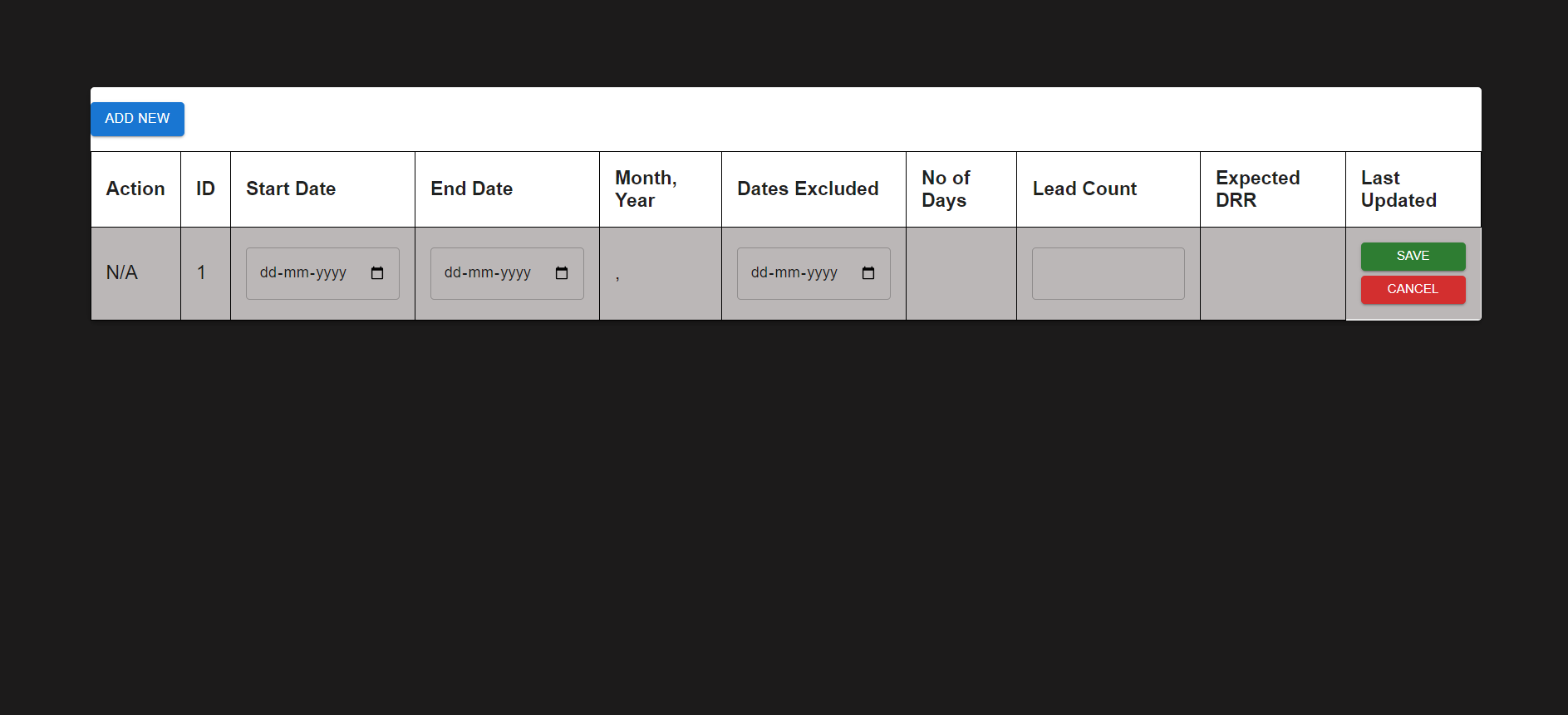This screenshot has width=1568, height=715.
Task: Select the Month, Year column header
Action: pos(646,189)
